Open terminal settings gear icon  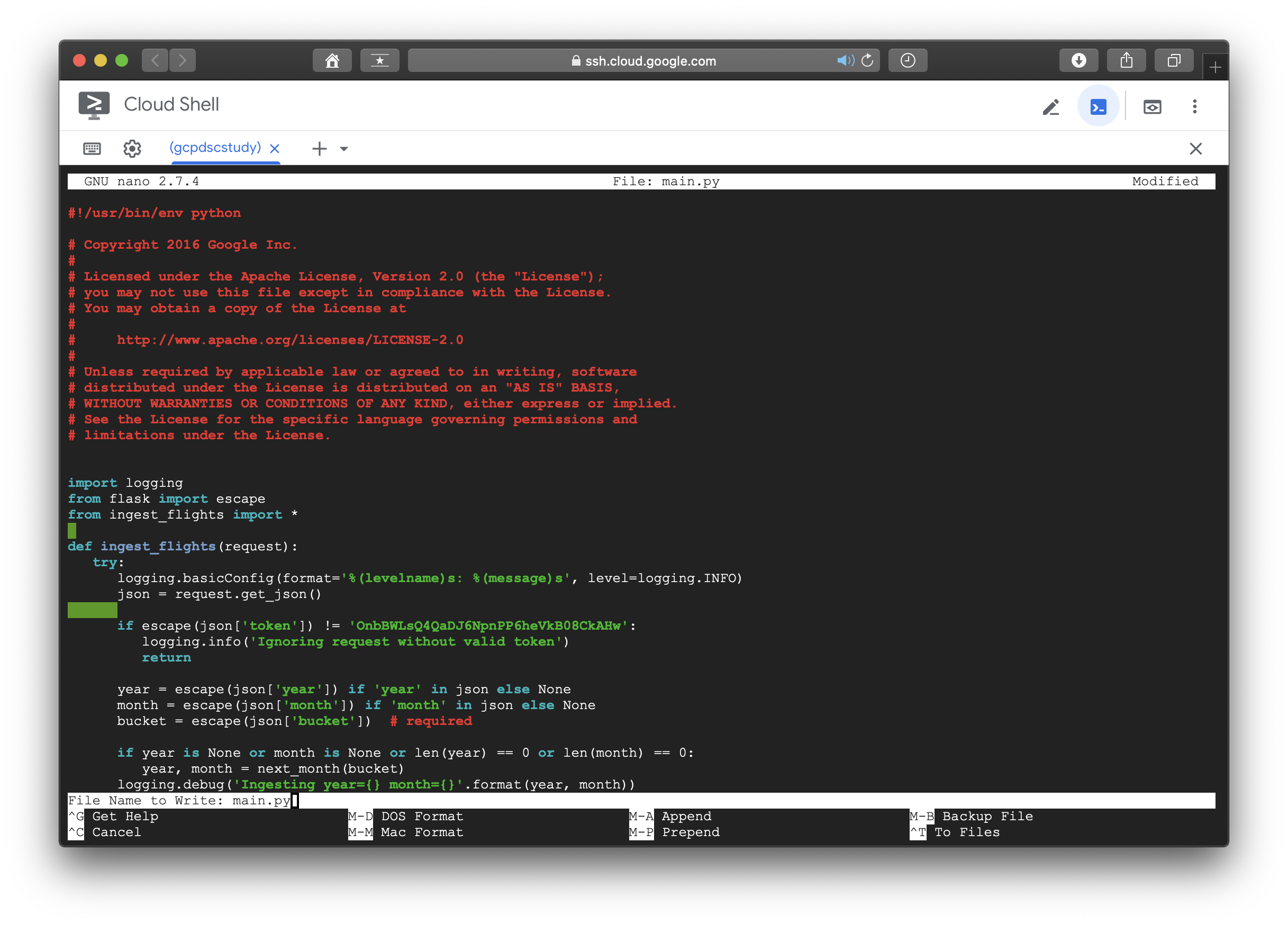(x=132, y=149)
